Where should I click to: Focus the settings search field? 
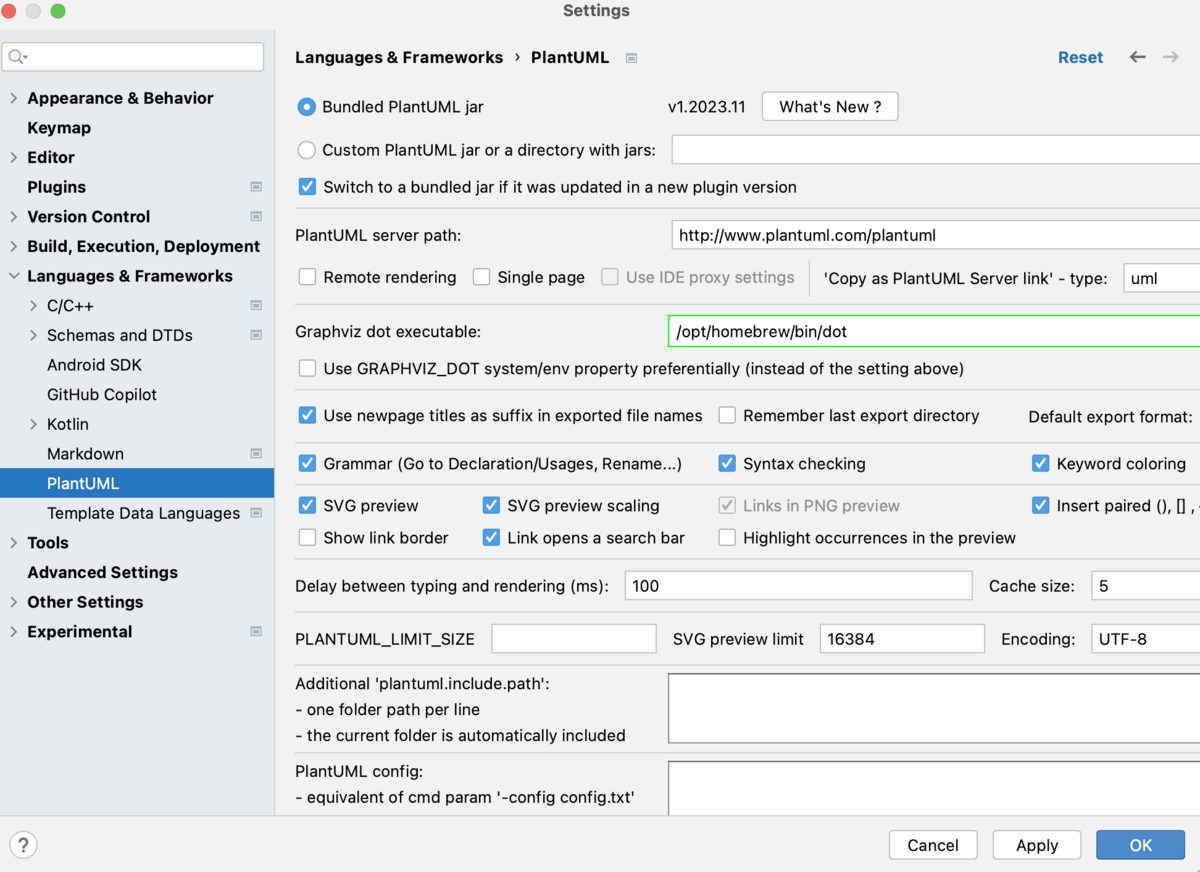(133, 57)
